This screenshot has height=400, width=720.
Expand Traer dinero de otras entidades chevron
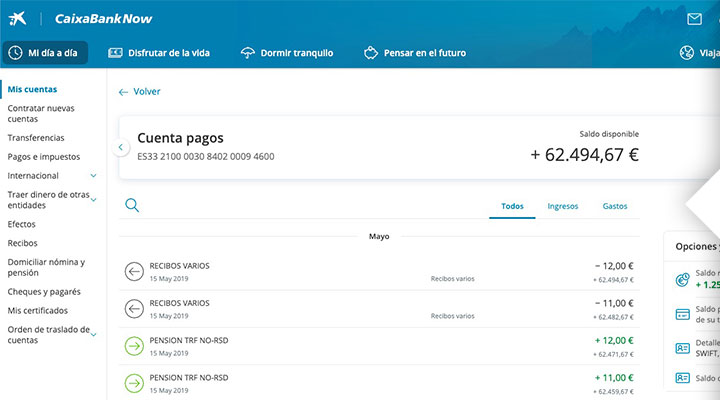94,200
